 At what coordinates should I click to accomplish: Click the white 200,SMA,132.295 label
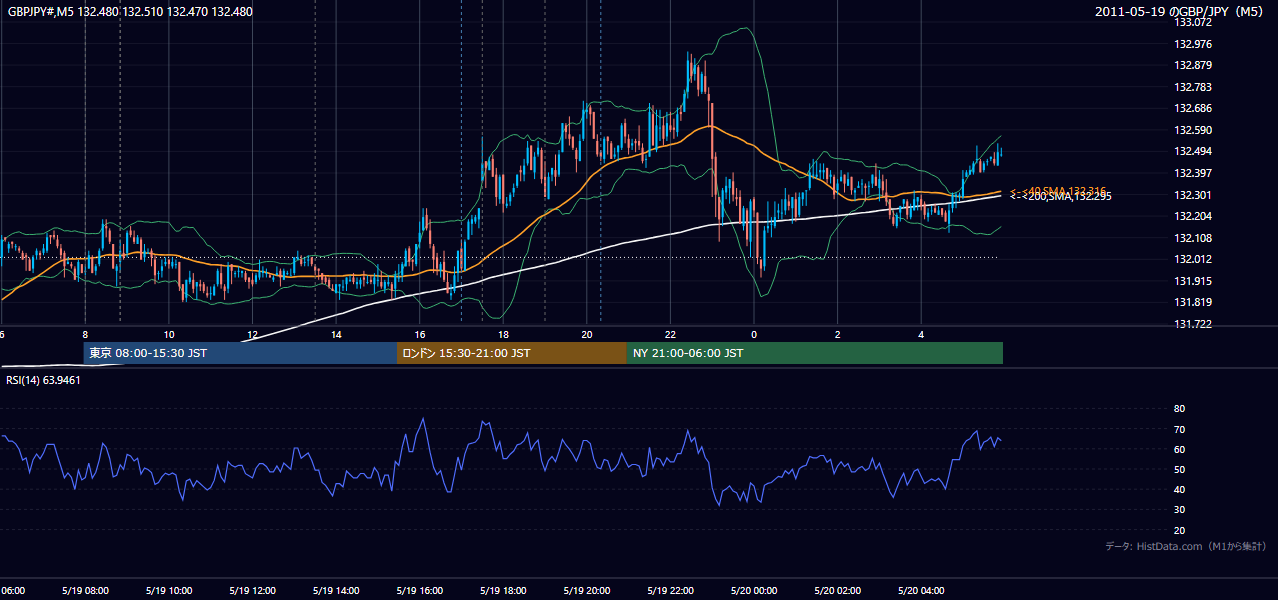coord(1061,196)
